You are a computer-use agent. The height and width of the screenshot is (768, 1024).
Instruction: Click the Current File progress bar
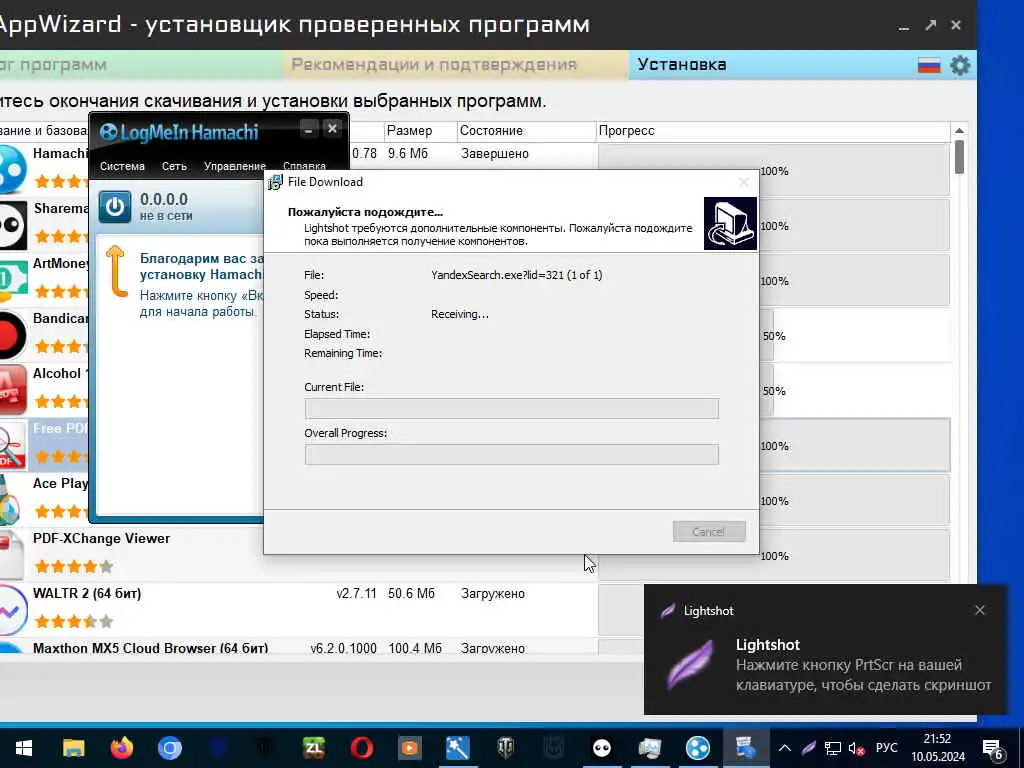(511, 409)
